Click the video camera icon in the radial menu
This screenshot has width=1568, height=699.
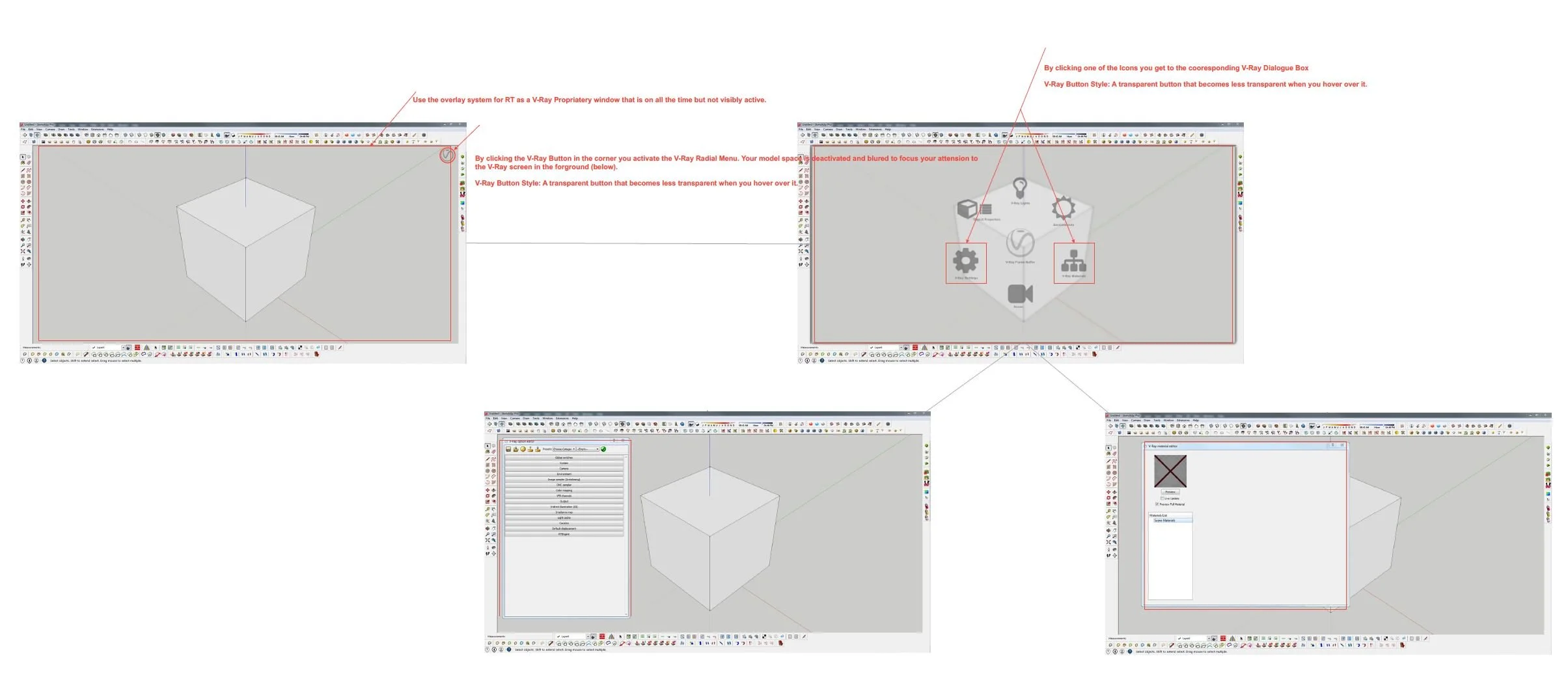pyautogui.click(x=1020, y=294)
